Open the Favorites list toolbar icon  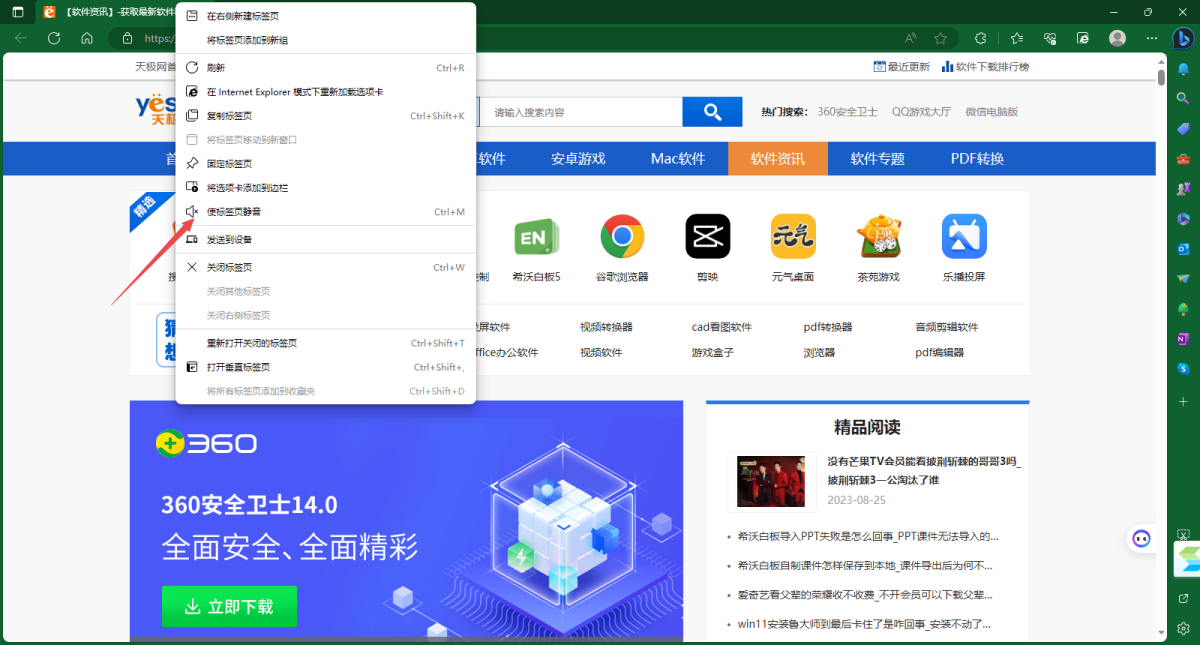click(x=1016, y=38)
